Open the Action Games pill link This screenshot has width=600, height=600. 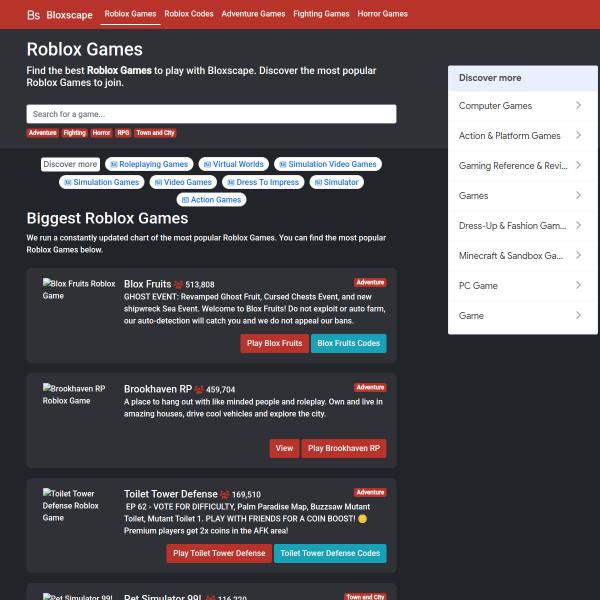[211, 200]
